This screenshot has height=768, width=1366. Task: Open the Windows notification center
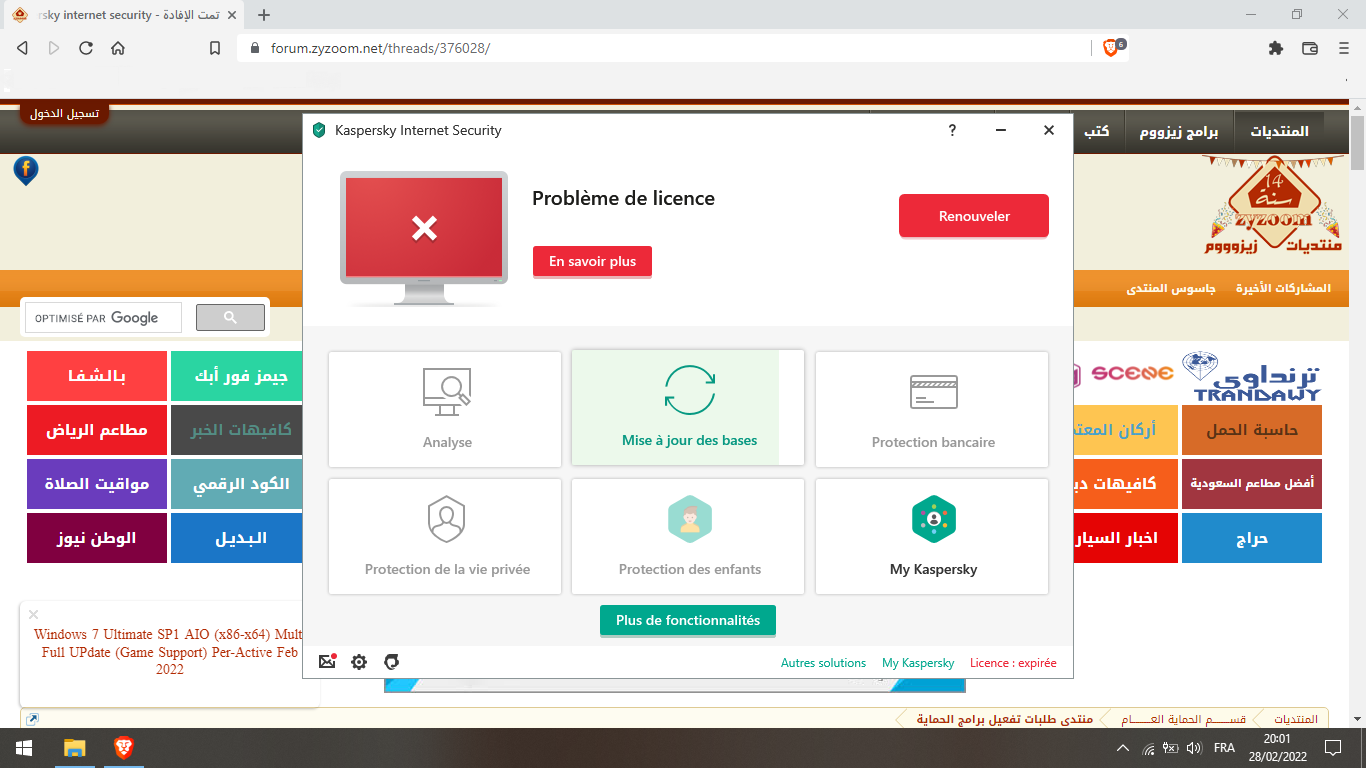tap(1332, 748)
